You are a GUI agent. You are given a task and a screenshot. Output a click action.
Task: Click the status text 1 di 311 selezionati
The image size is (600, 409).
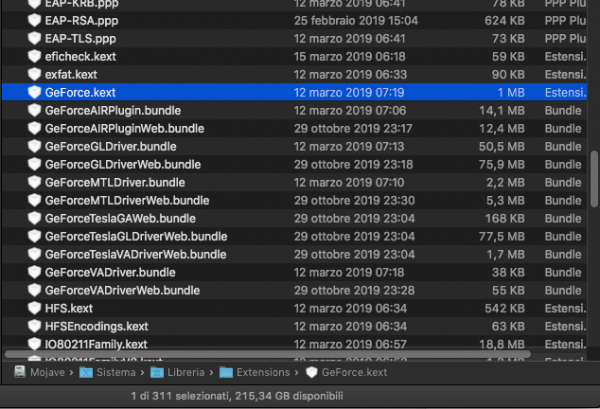179,396
